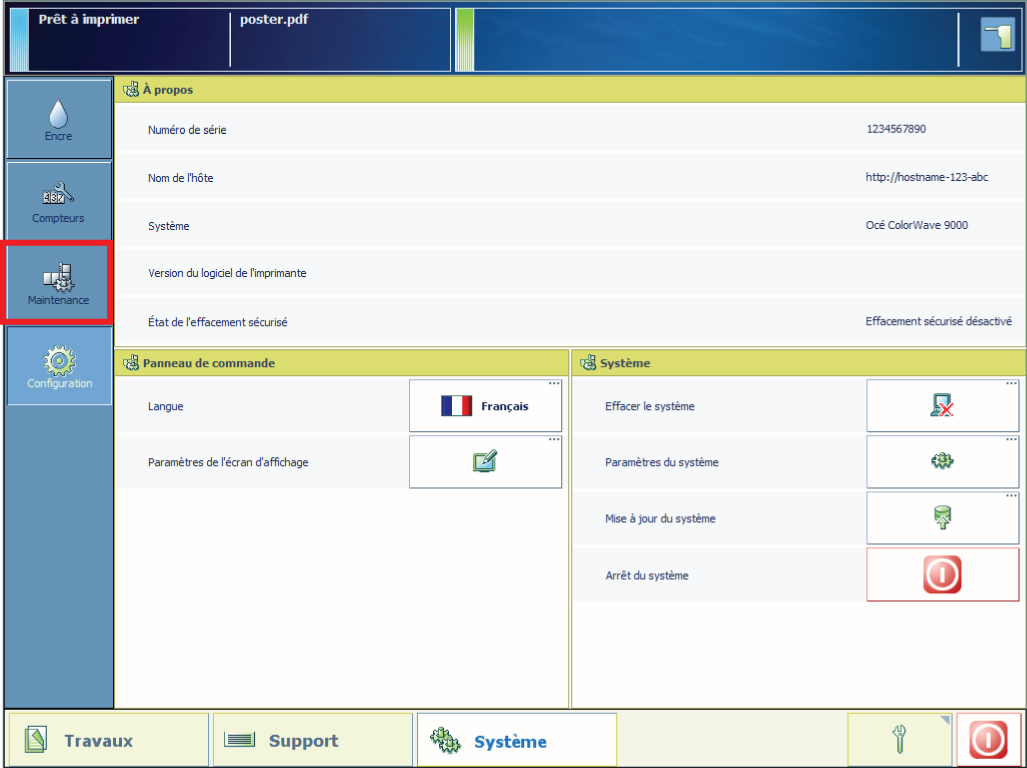
Task: Click the serial number 1234567890
Action: pos(896,129)
